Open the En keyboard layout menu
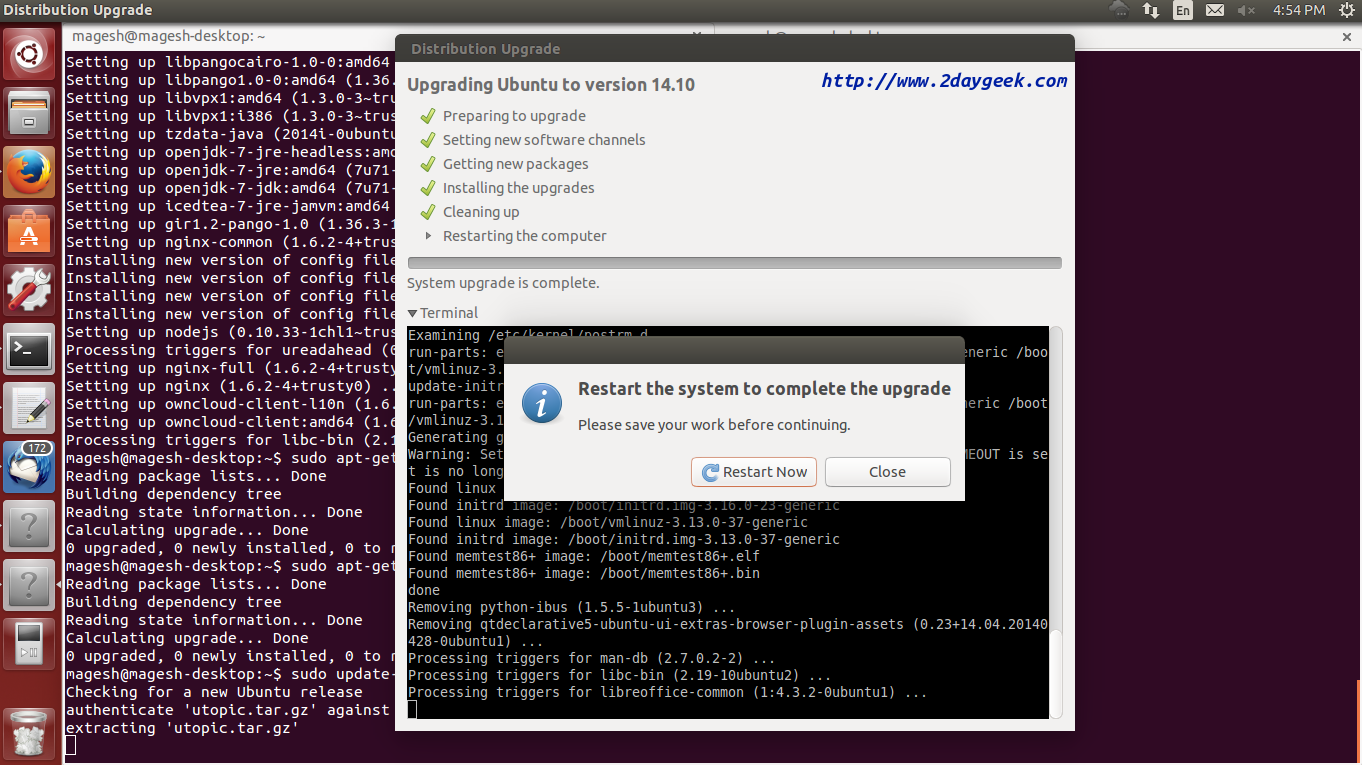The height and width of the screenshot is (765, 1362). coord(1183,11)
